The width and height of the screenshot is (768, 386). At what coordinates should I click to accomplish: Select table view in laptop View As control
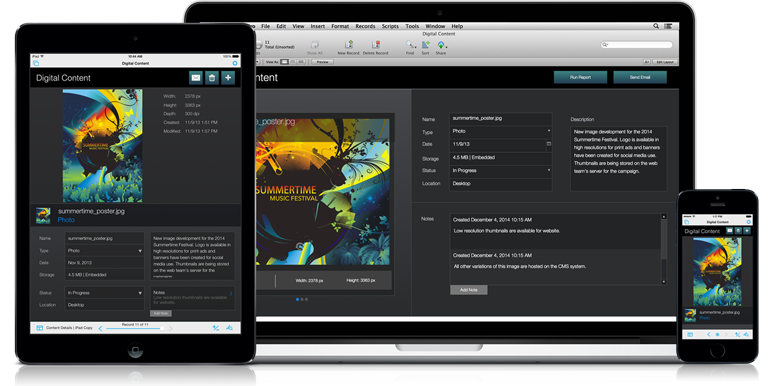(x=301, y=62)
